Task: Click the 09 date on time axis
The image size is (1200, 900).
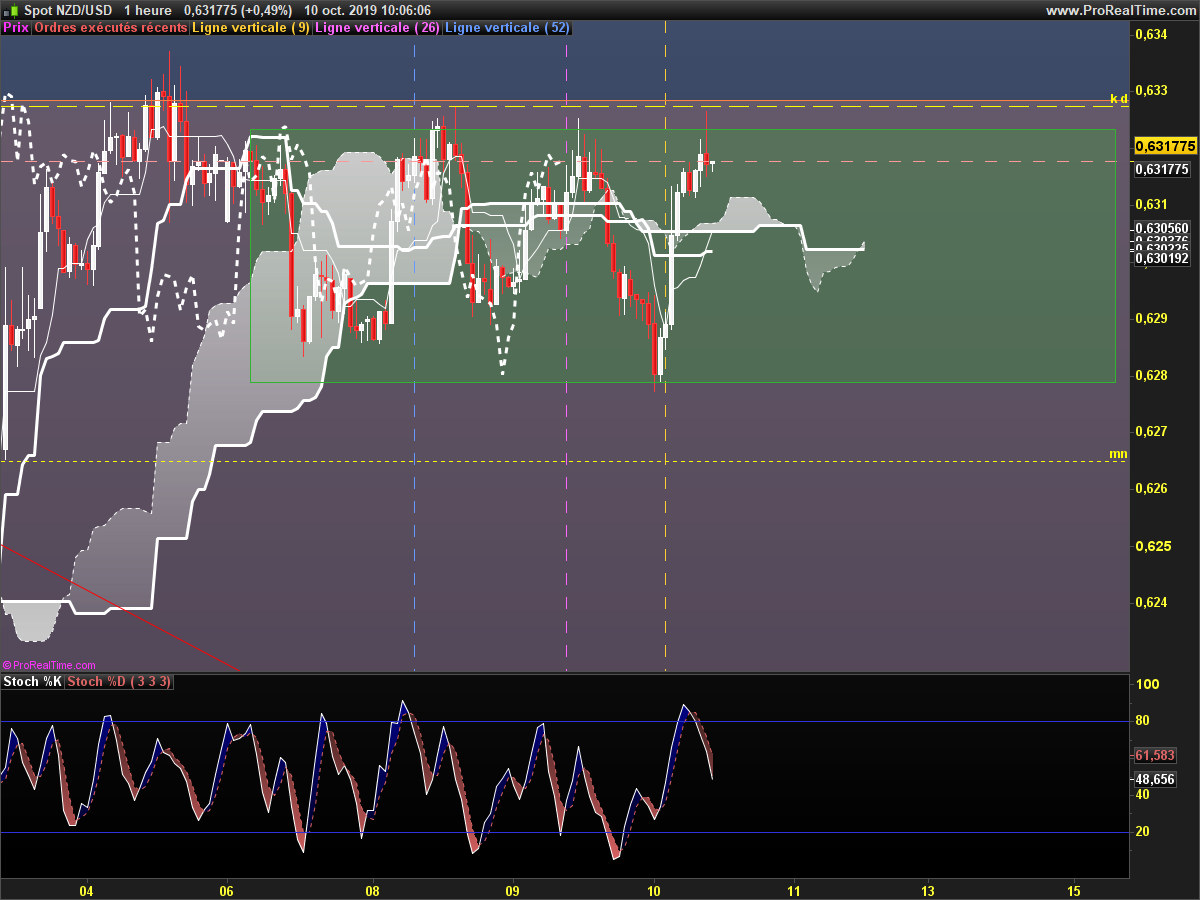Action: pos(514,890)
